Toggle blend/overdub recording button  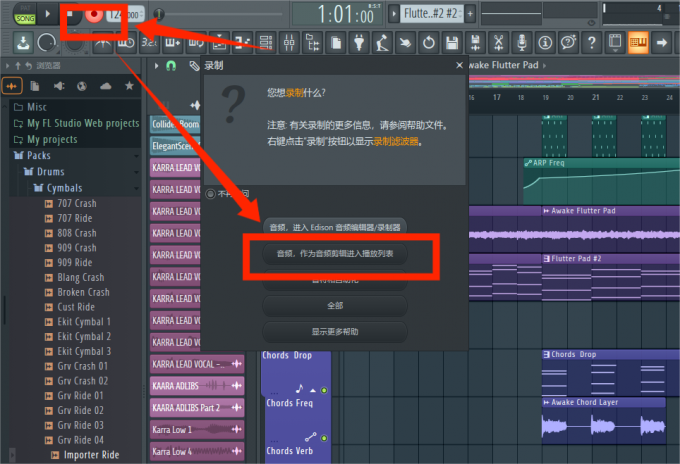pyautogui.click(x=173, y=42)
